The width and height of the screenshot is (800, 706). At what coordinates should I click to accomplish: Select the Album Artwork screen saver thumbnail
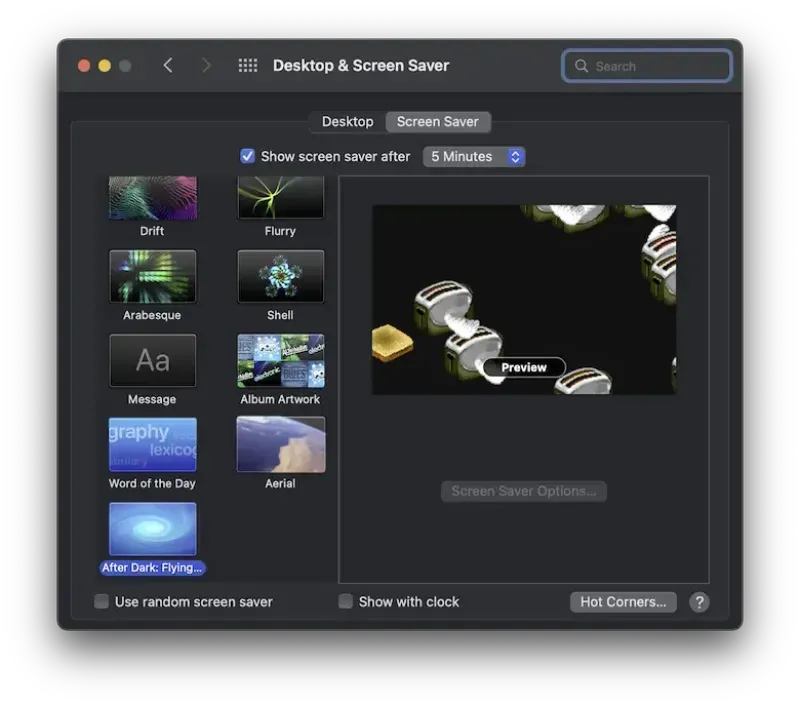[x=281, y=361]
